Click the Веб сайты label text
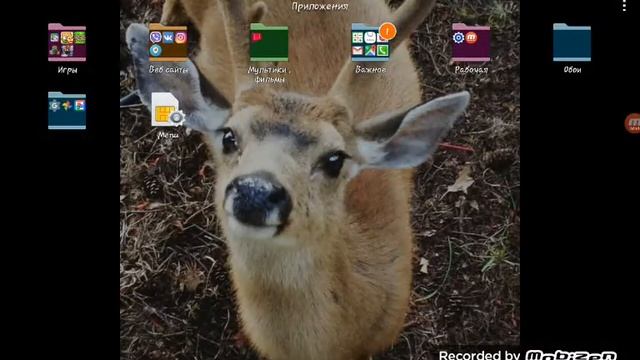The width and height of the screenshot is (640, 360). coord(168,70)
